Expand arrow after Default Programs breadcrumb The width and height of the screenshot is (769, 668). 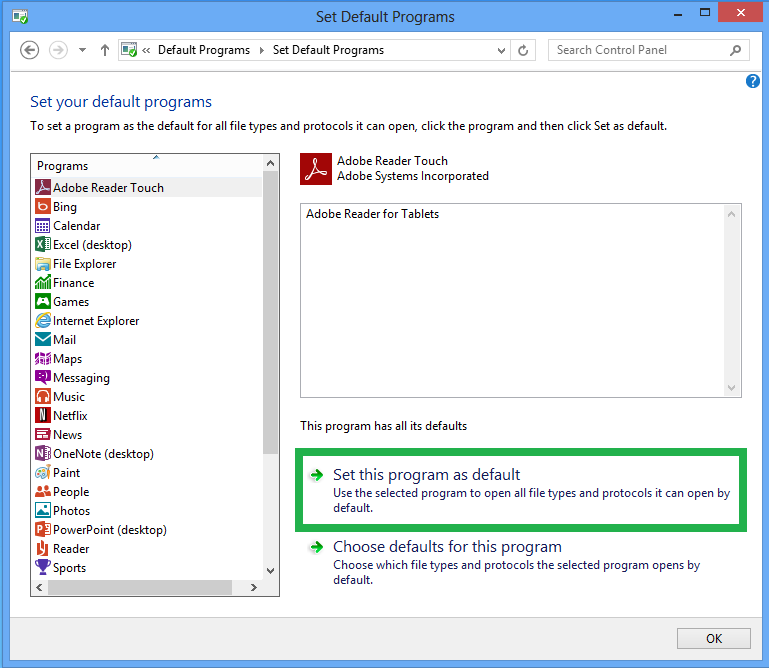coord(262,50)
